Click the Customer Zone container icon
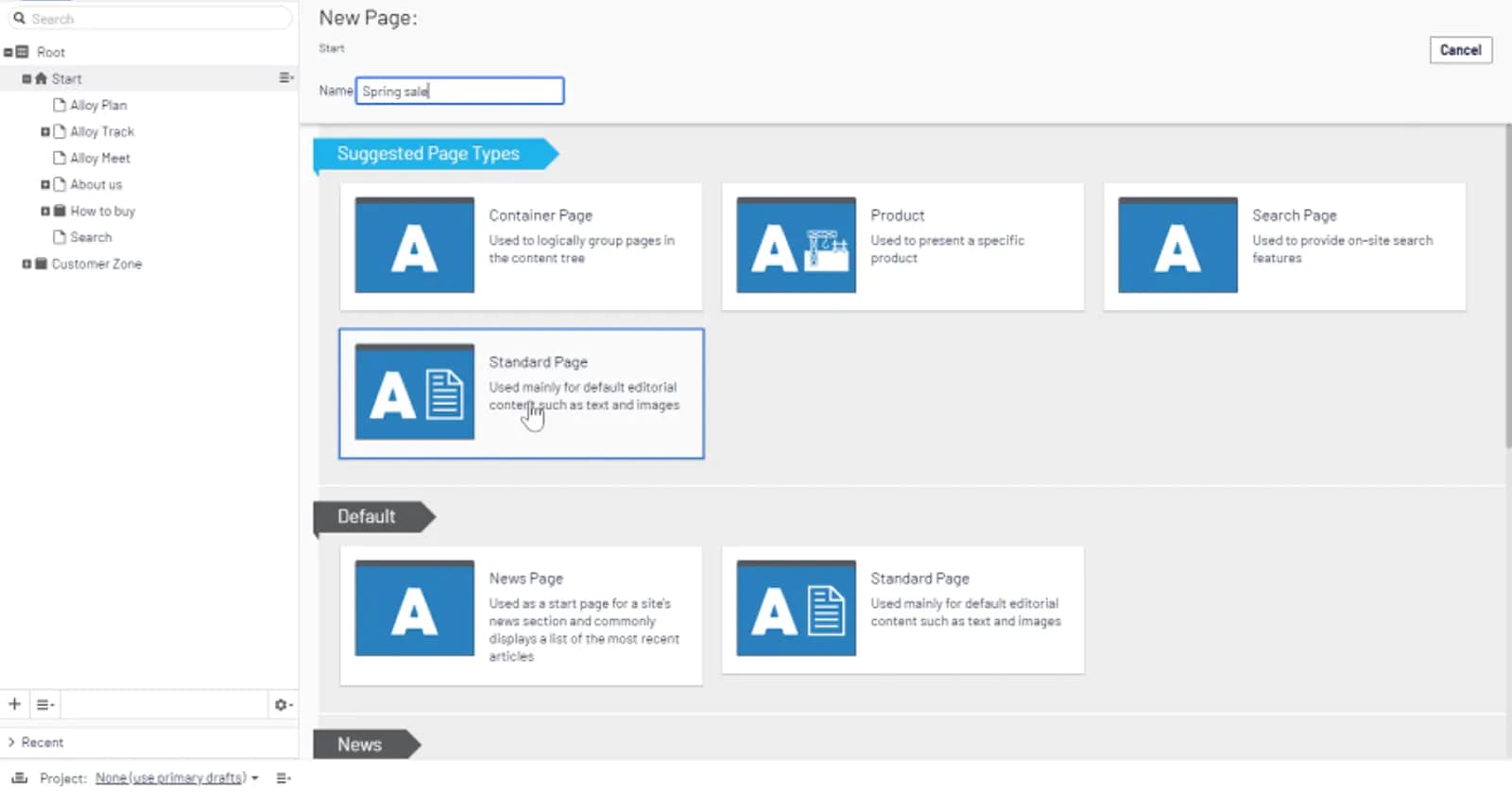The image size is (1512, 794). 41,264
